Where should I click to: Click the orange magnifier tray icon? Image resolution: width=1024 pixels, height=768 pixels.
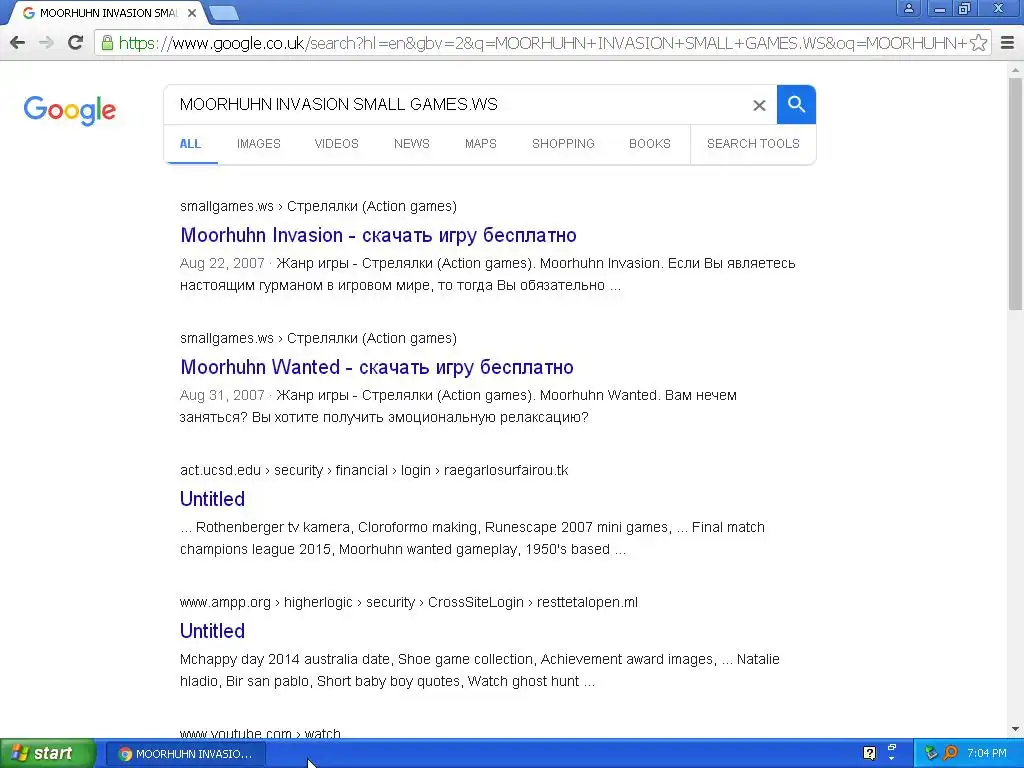tap(950, 754)
